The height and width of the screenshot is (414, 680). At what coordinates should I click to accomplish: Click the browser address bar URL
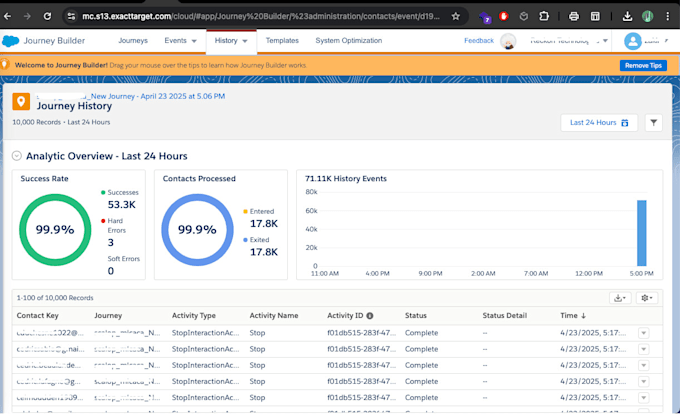(260, 16)
